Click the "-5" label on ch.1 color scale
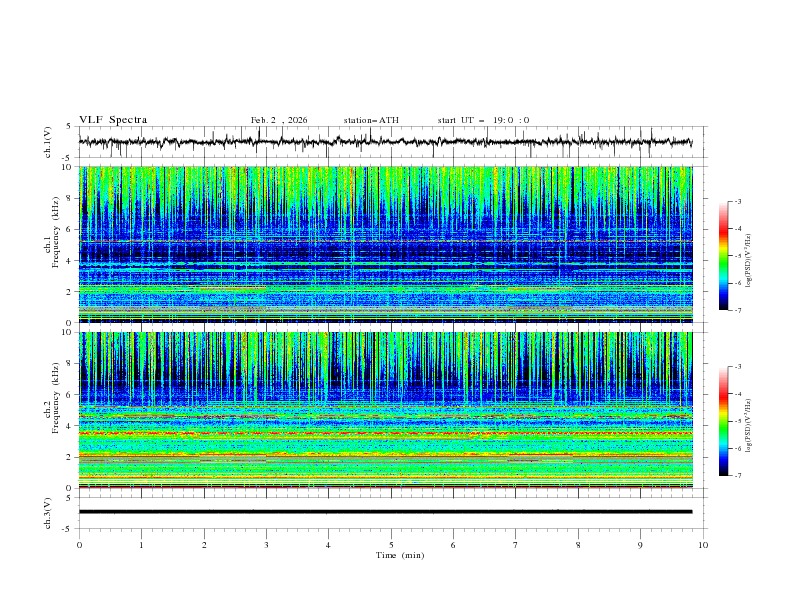This screenshot has width=792, height=612. tap(738, 256)
